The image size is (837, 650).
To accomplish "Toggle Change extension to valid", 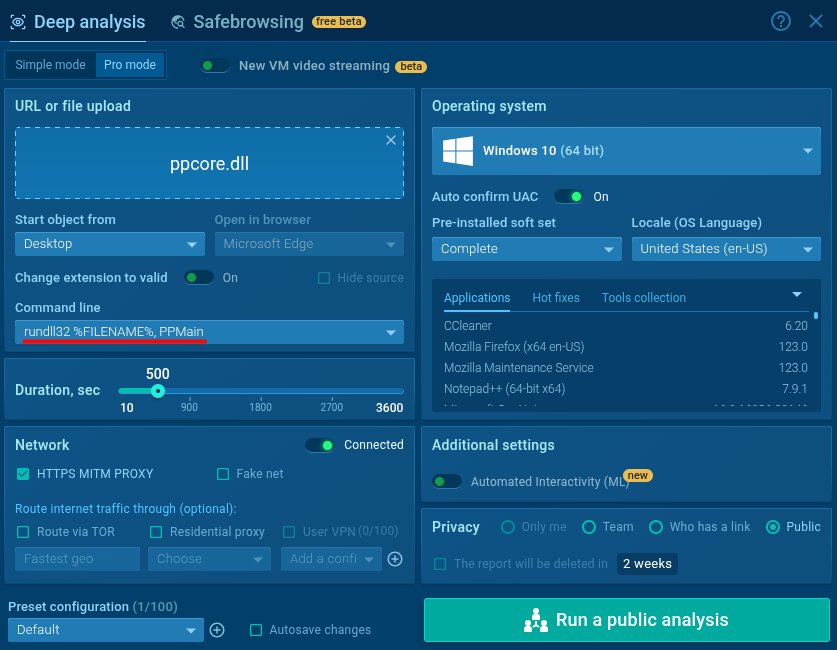I will [199, 278].
